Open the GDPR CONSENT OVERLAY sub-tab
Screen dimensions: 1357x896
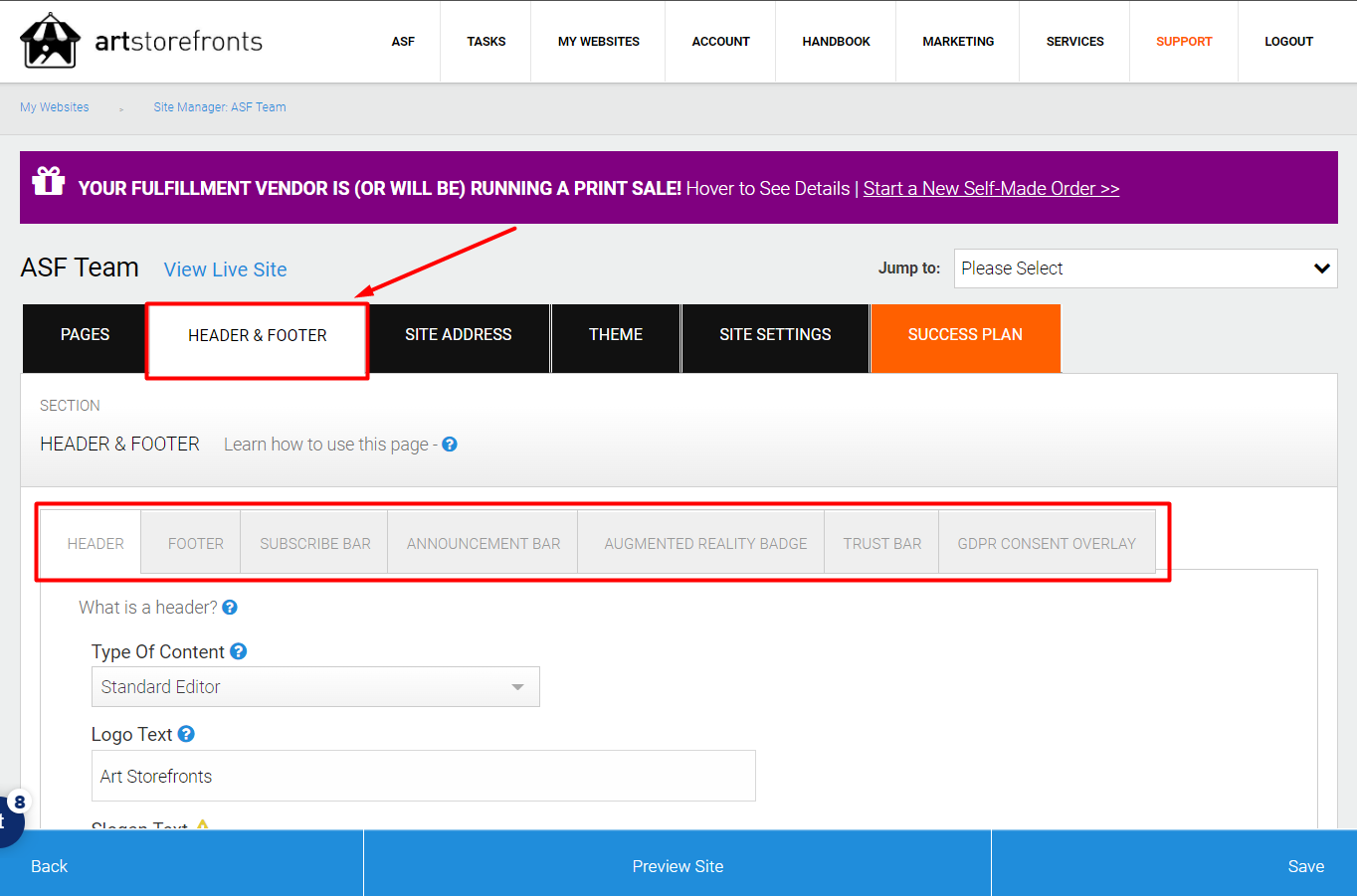[x=1047, y=544]
